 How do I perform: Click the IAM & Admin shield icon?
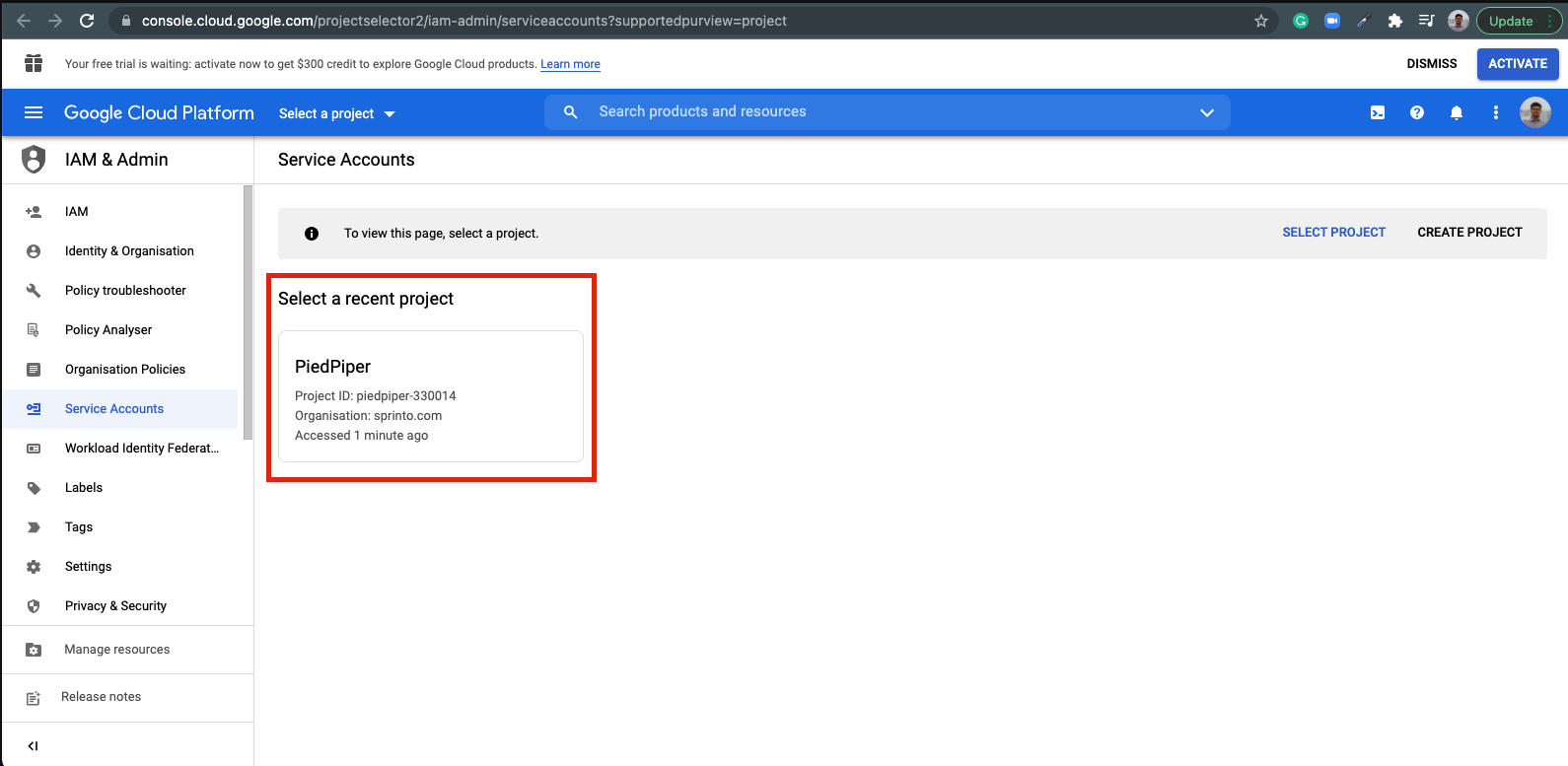pyautogui.click(x=34, y=159)
